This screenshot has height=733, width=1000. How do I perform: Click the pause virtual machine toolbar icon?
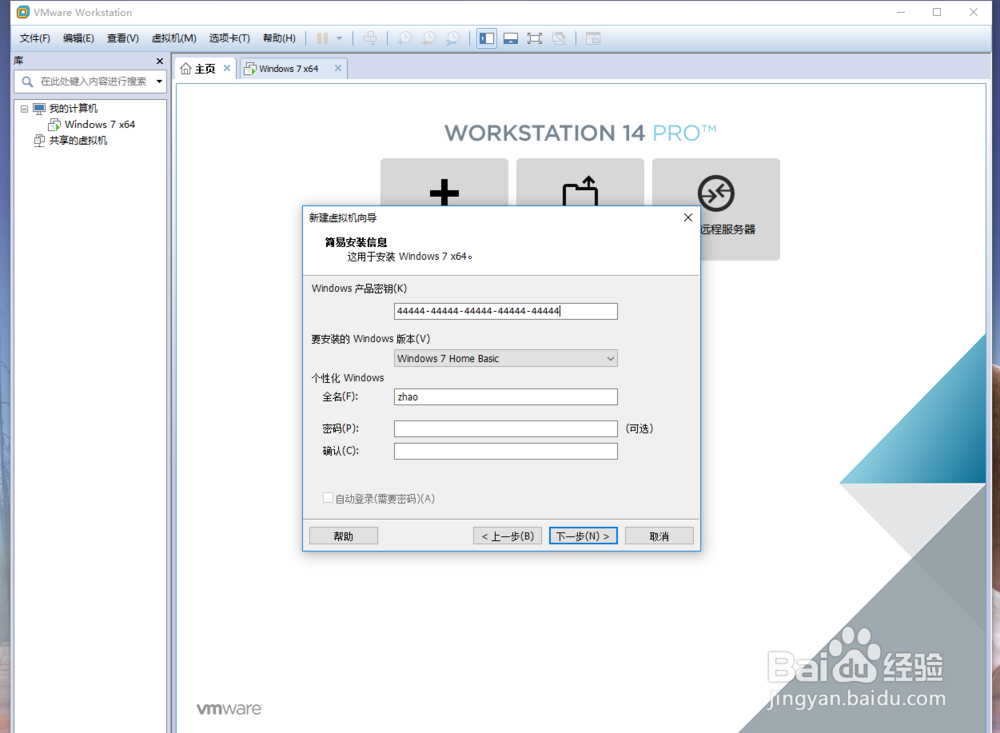322,38
